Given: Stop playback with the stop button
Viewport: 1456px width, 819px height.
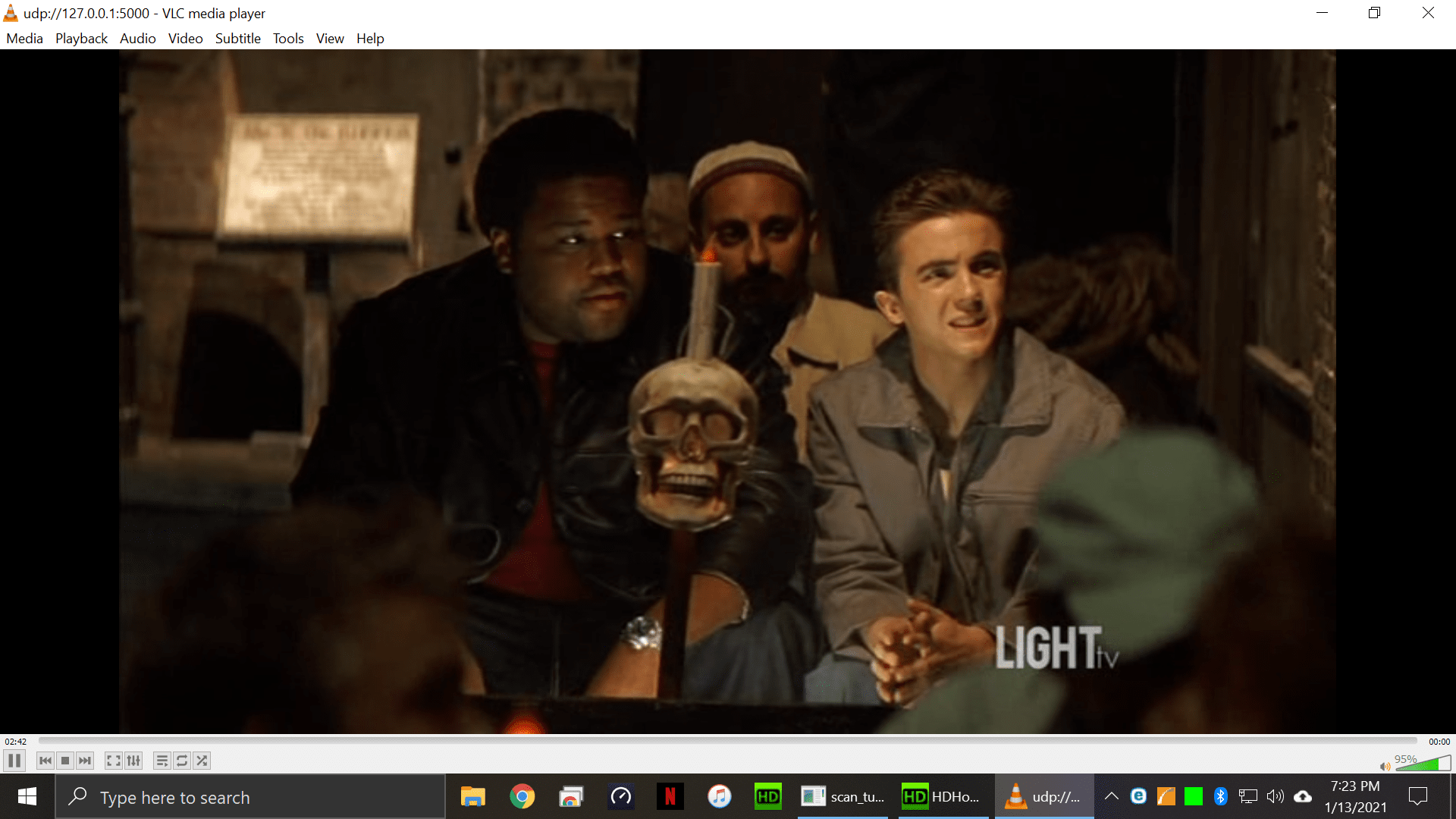Looking at the screenshot, I should tap(65, 761).
